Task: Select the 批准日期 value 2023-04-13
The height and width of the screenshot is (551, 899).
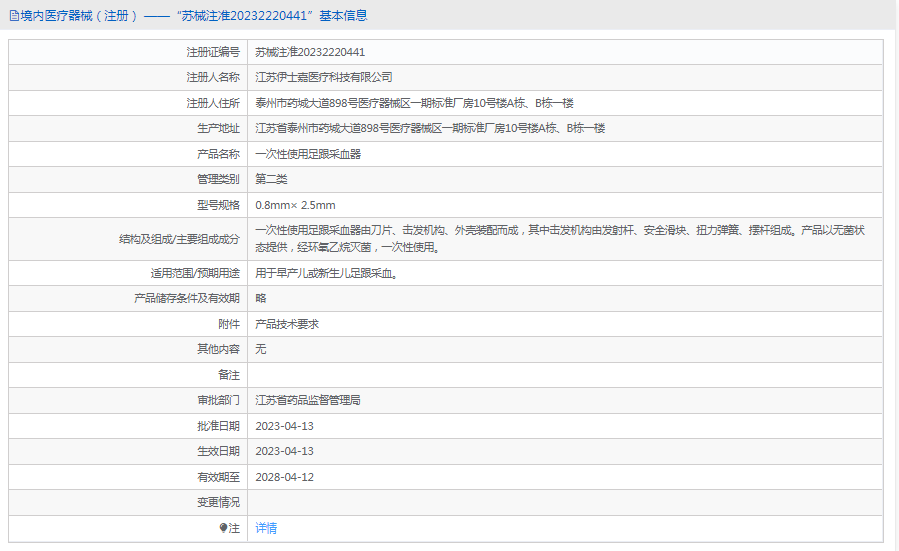Action: (284, 426)
